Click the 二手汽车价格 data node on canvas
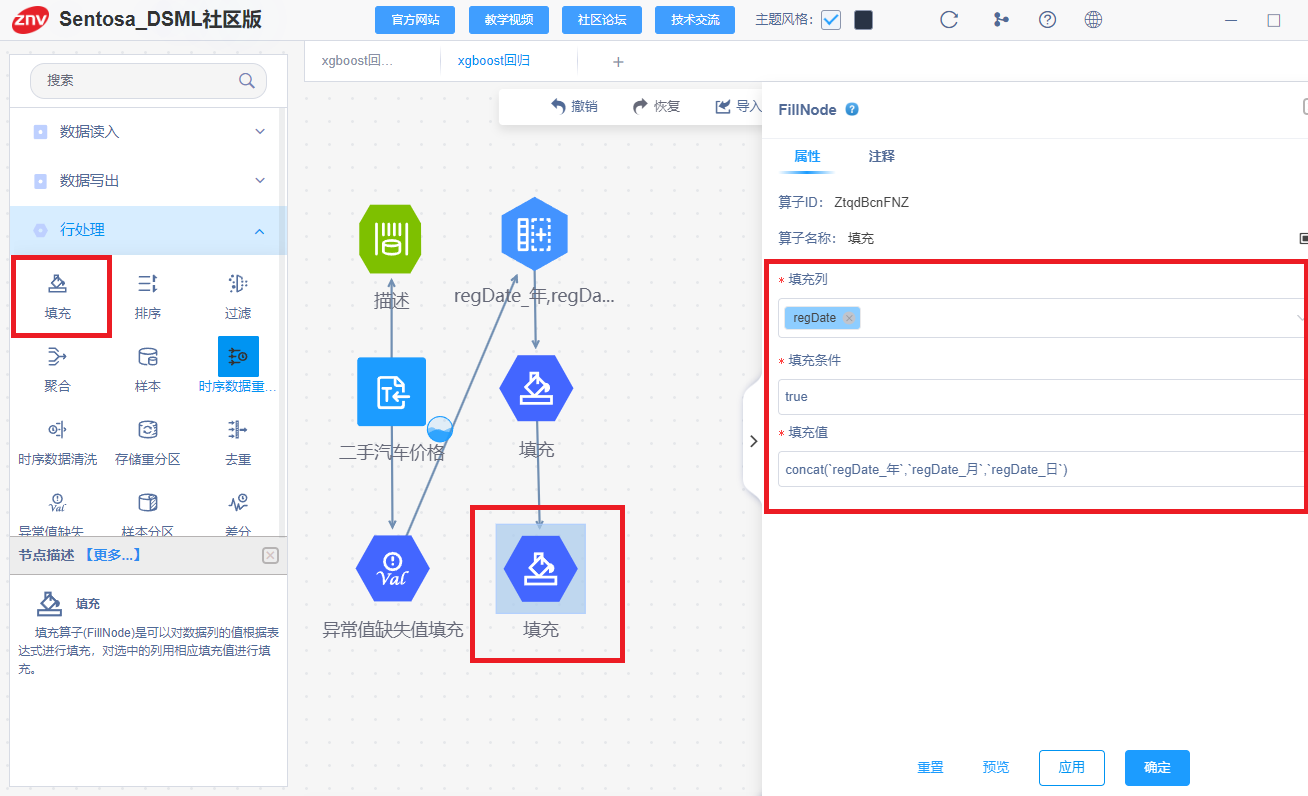 (x=392, y=391)
